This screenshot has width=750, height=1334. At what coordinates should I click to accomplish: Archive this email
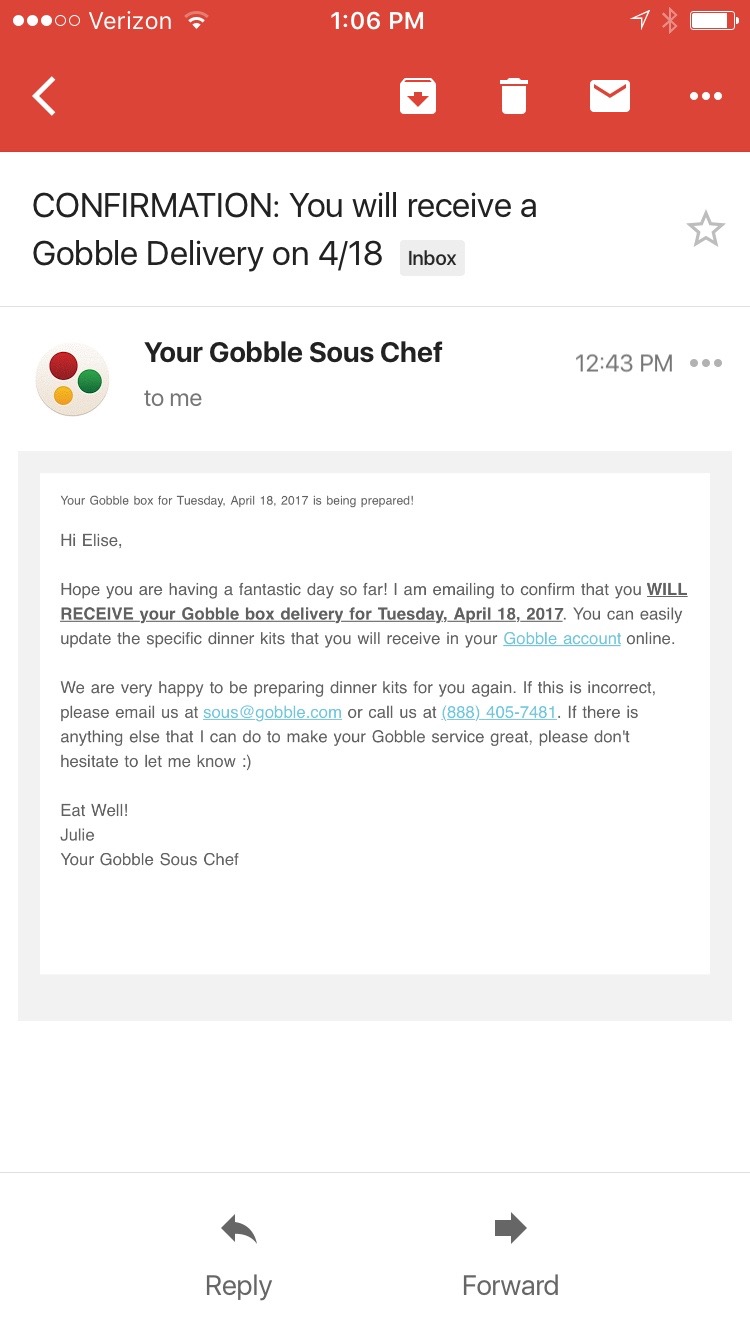[x=418, y=96]
